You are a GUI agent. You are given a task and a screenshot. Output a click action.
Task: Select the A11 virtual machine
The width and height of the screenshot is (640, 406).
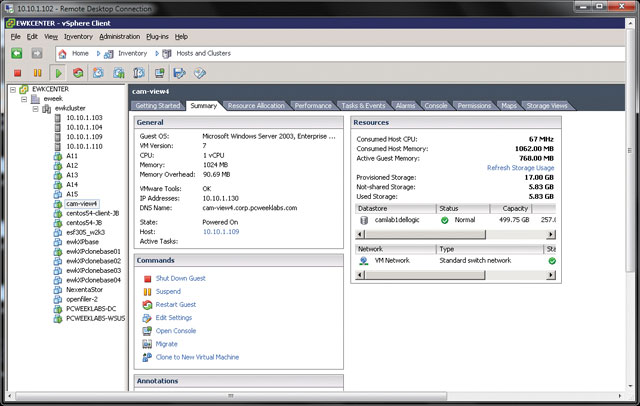click(x=72, y=156)
